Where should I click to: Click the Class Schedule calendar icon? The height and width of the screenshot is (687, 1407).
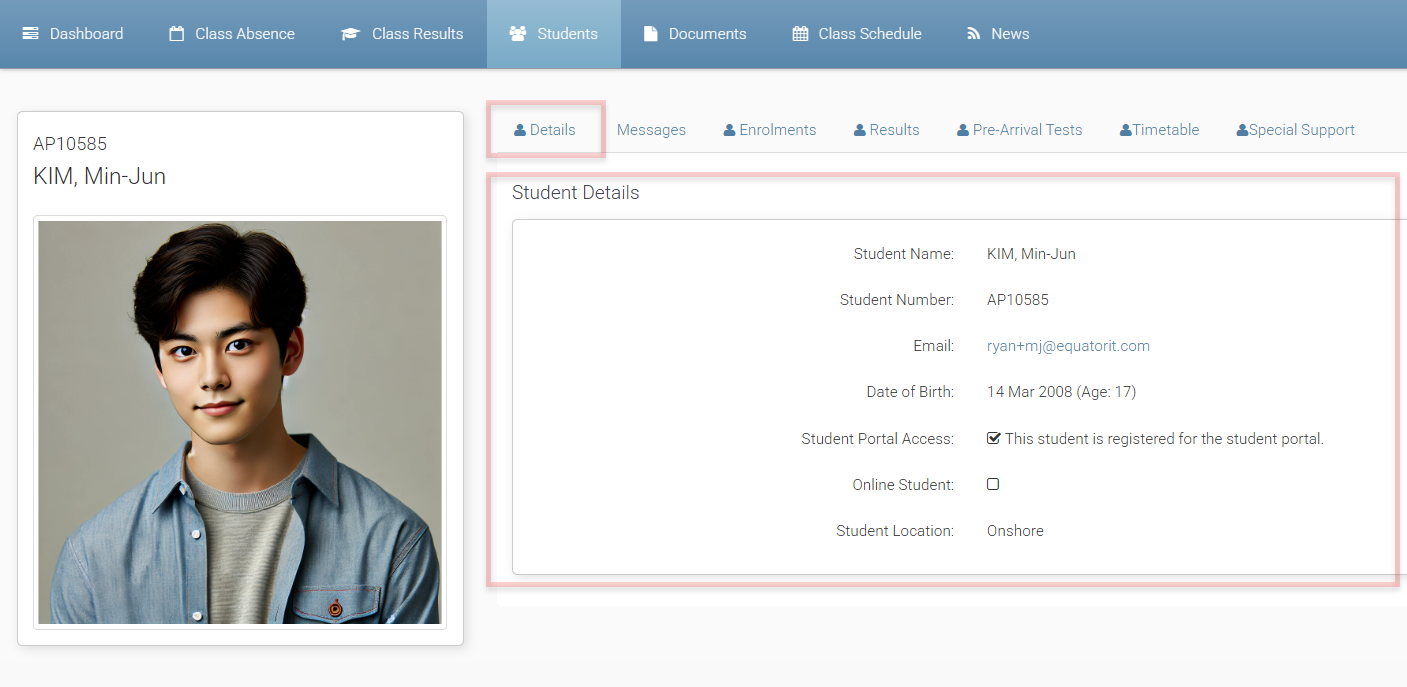(x=800, y=34)
